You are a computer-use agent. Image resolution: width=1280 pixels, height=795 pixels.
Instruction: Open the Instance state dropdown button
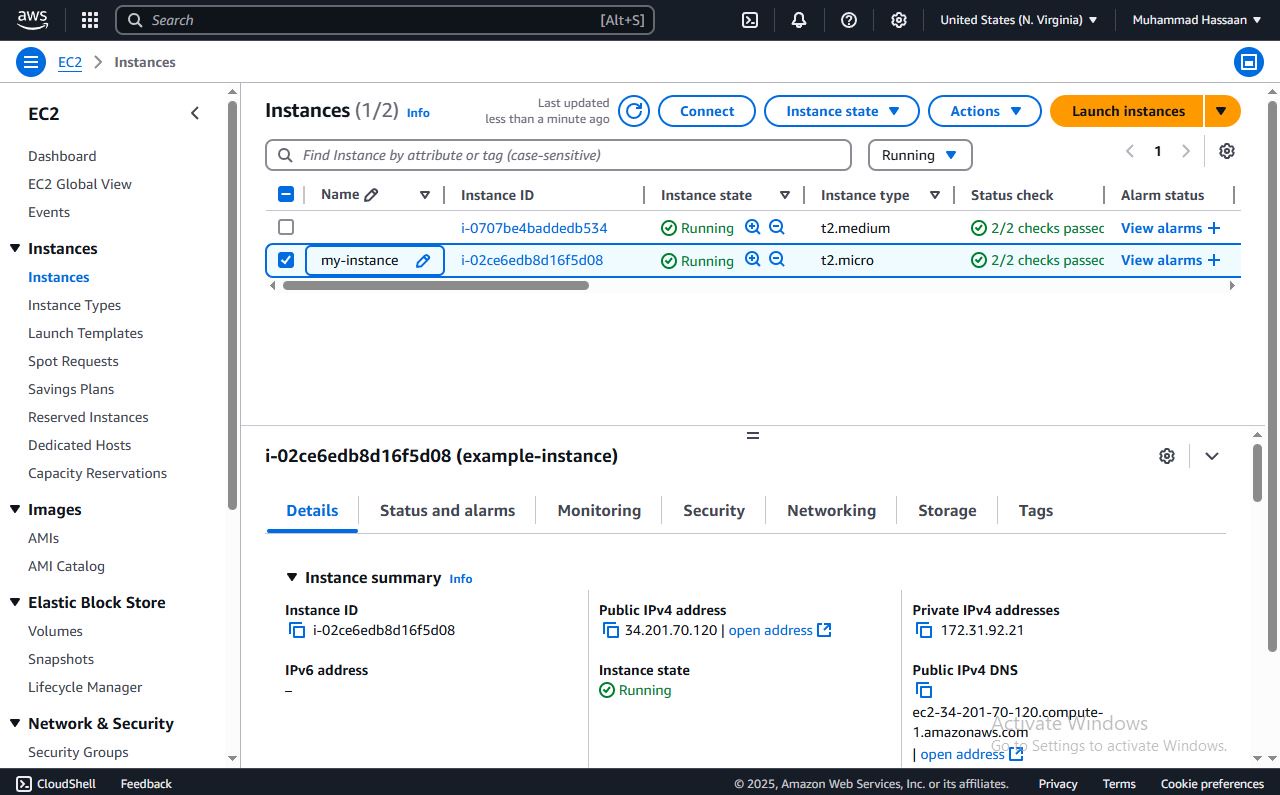[842, 111]
